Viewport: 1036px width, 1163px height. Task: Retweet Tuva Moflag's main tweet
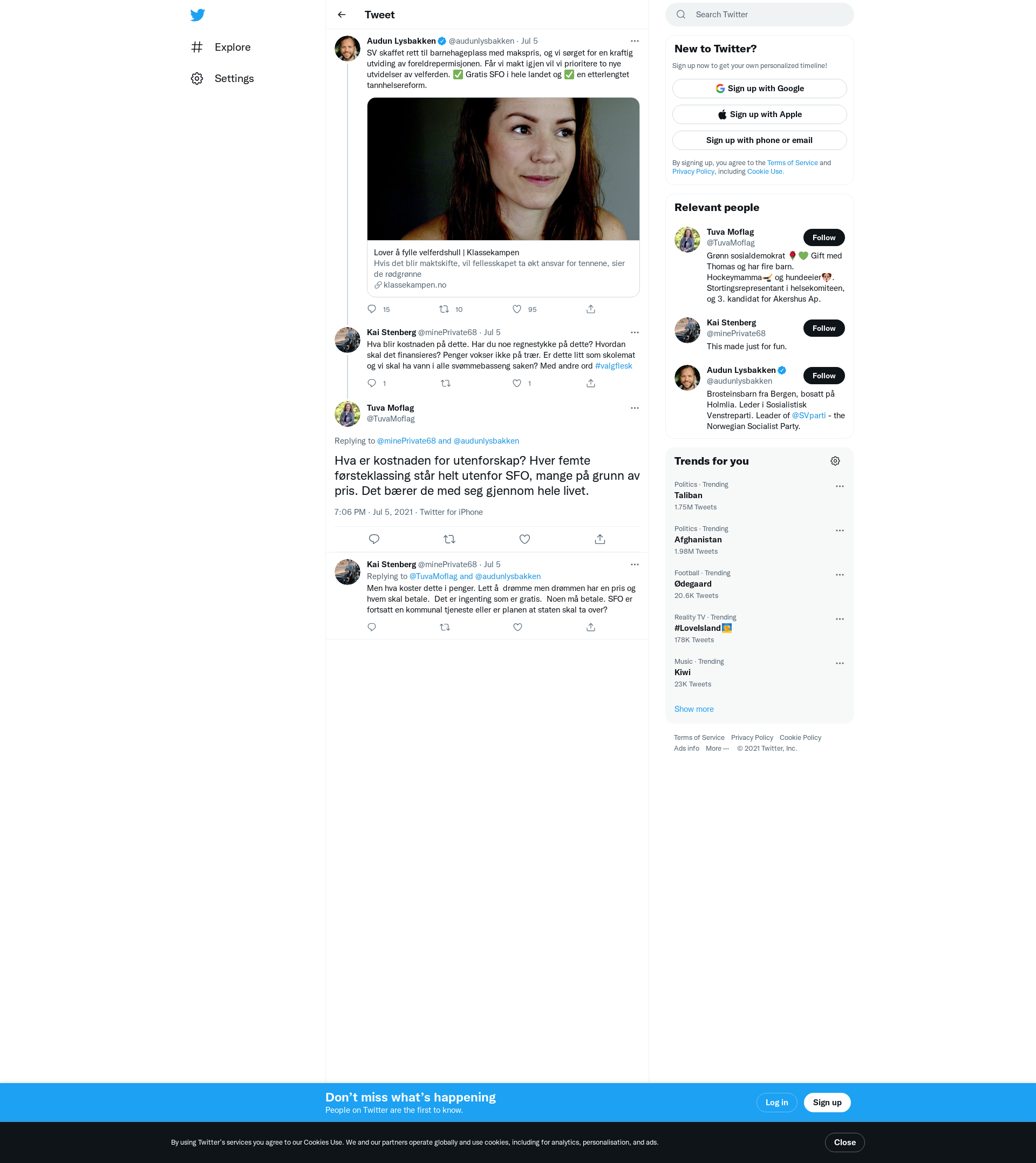click(x=449, y=539)
